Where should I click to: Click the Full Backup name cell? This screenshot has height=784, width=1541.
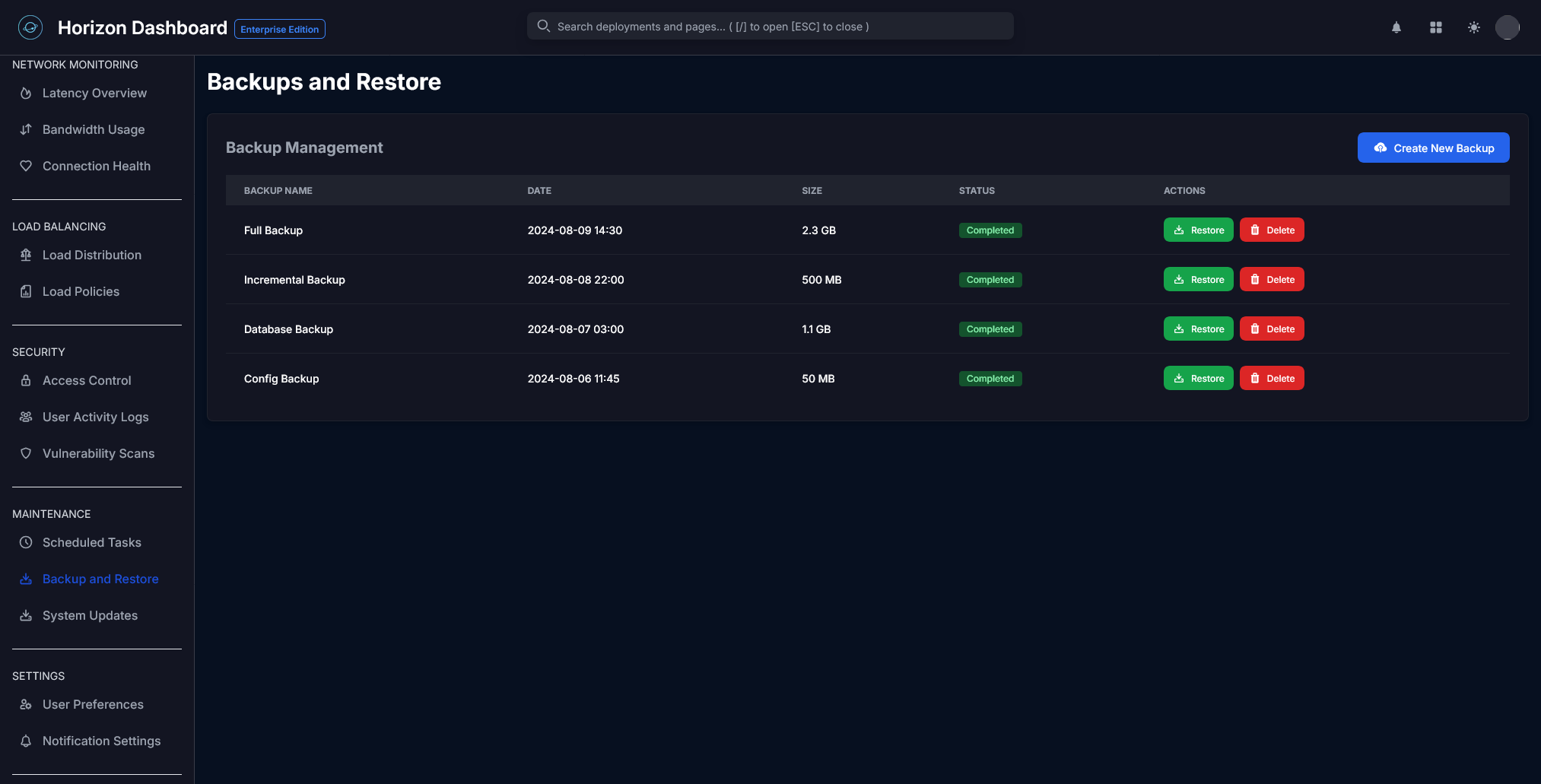click(x=273, y=230)
